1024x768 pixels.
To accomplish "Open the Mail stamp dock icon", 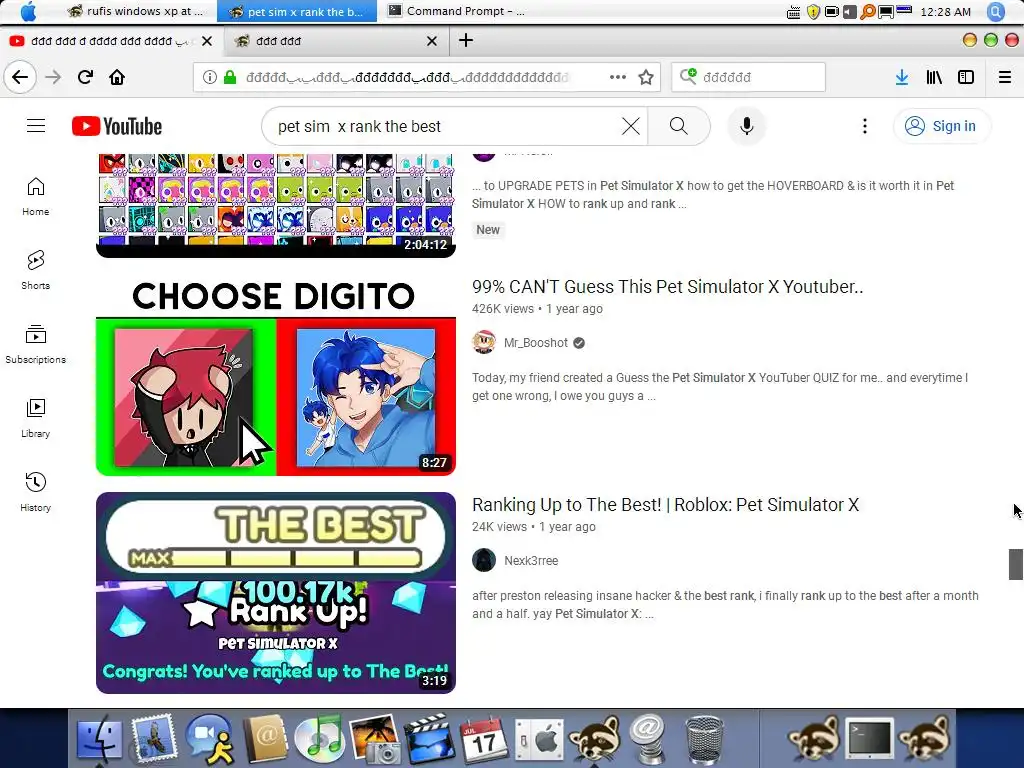I will point(154,739).
